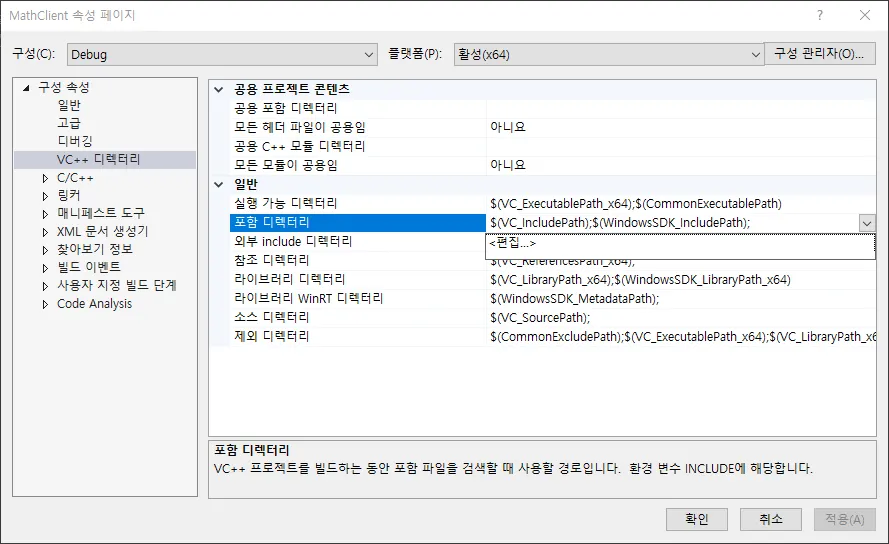This screenshot has height=544, width=889.
Task: Click the 취소 button
Action: (771, 519)
